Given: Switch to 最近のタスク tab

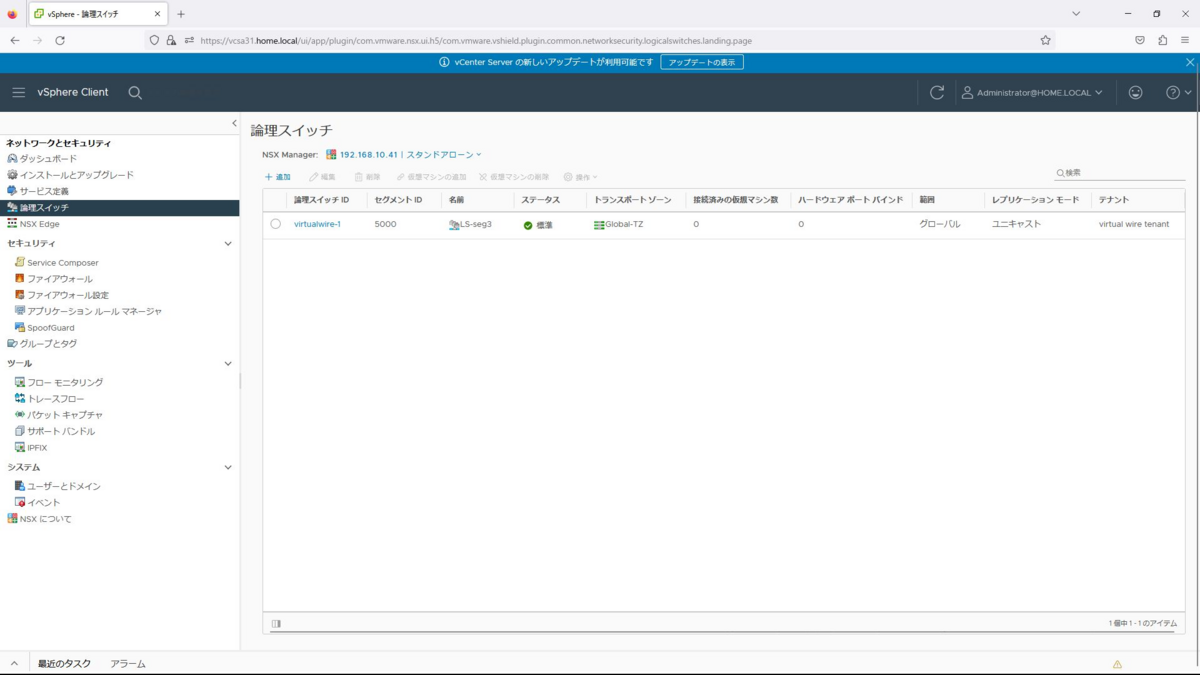Looking at the screenshot, I should [64, 664].
